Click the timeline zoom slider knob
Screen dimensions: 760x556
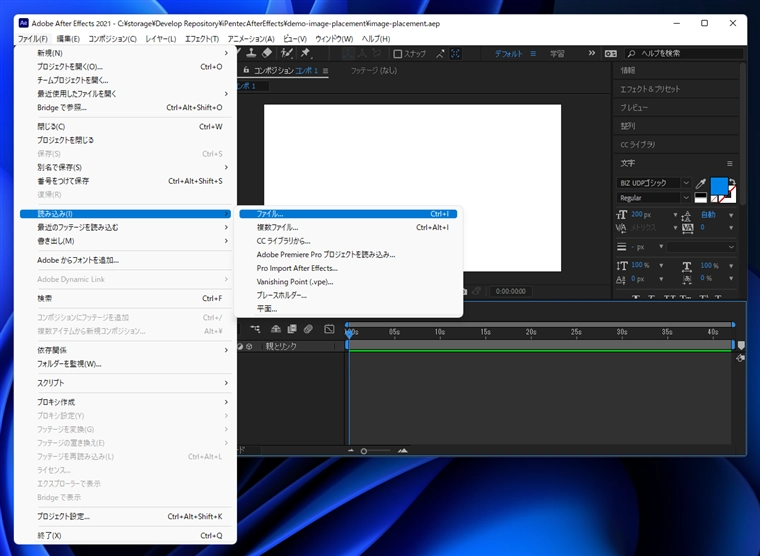pyautogui.click(x=364, y=451)
